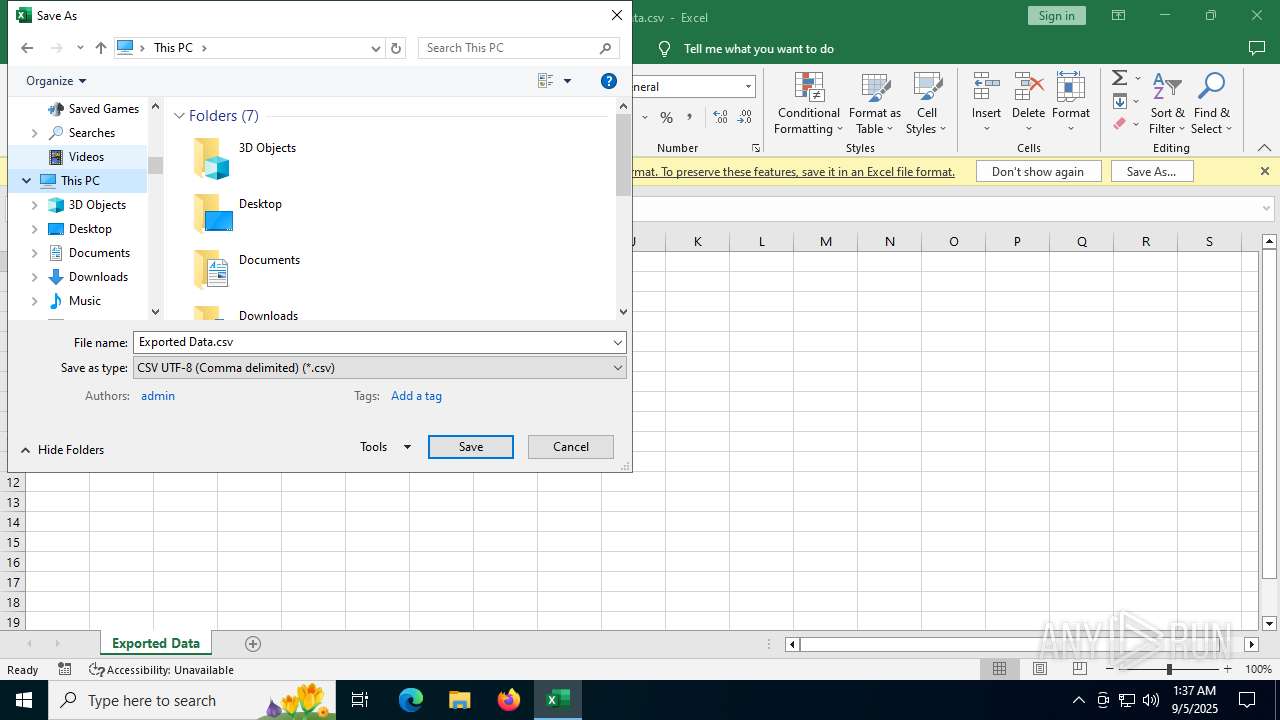Click the Zoom in plus button
The image size is (1280, 720).
point(1228,669)
